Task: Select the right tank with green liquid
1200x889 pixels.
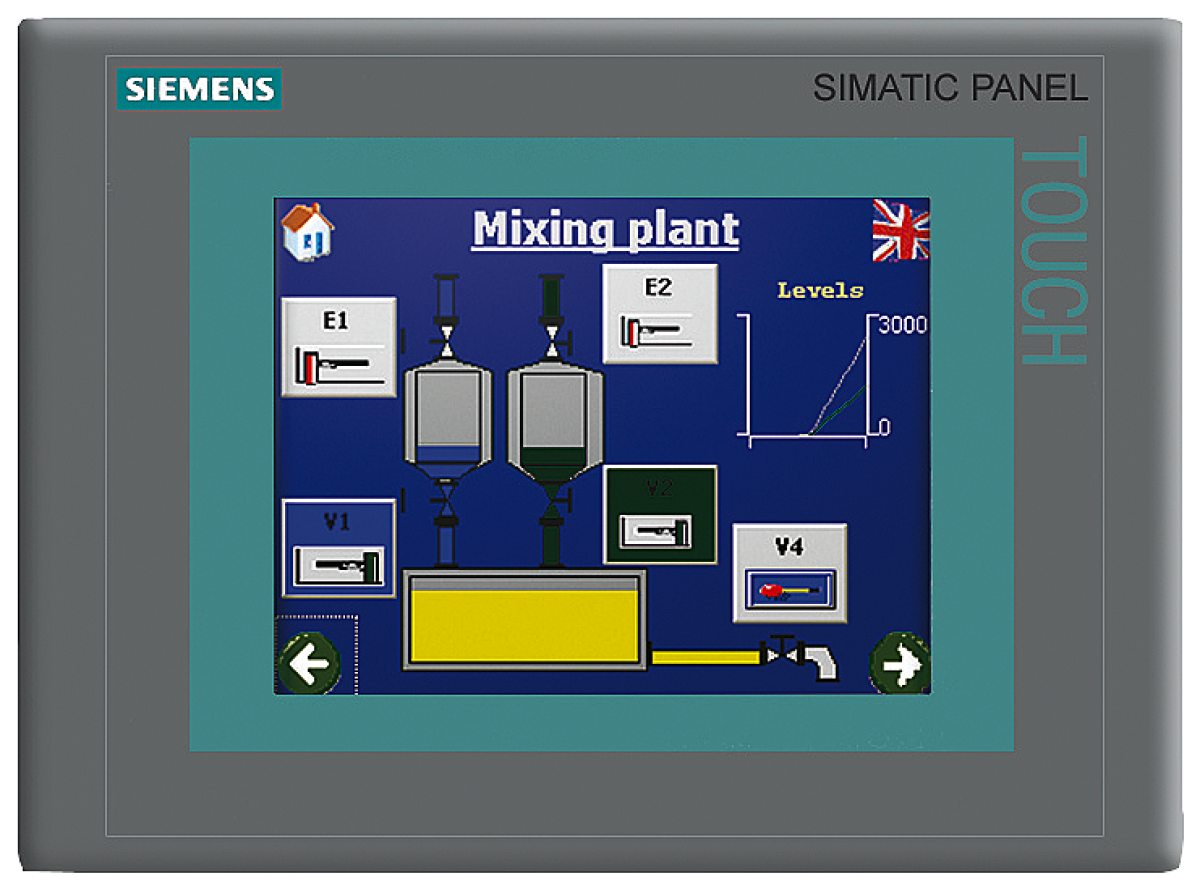Action: coord(553,419)
